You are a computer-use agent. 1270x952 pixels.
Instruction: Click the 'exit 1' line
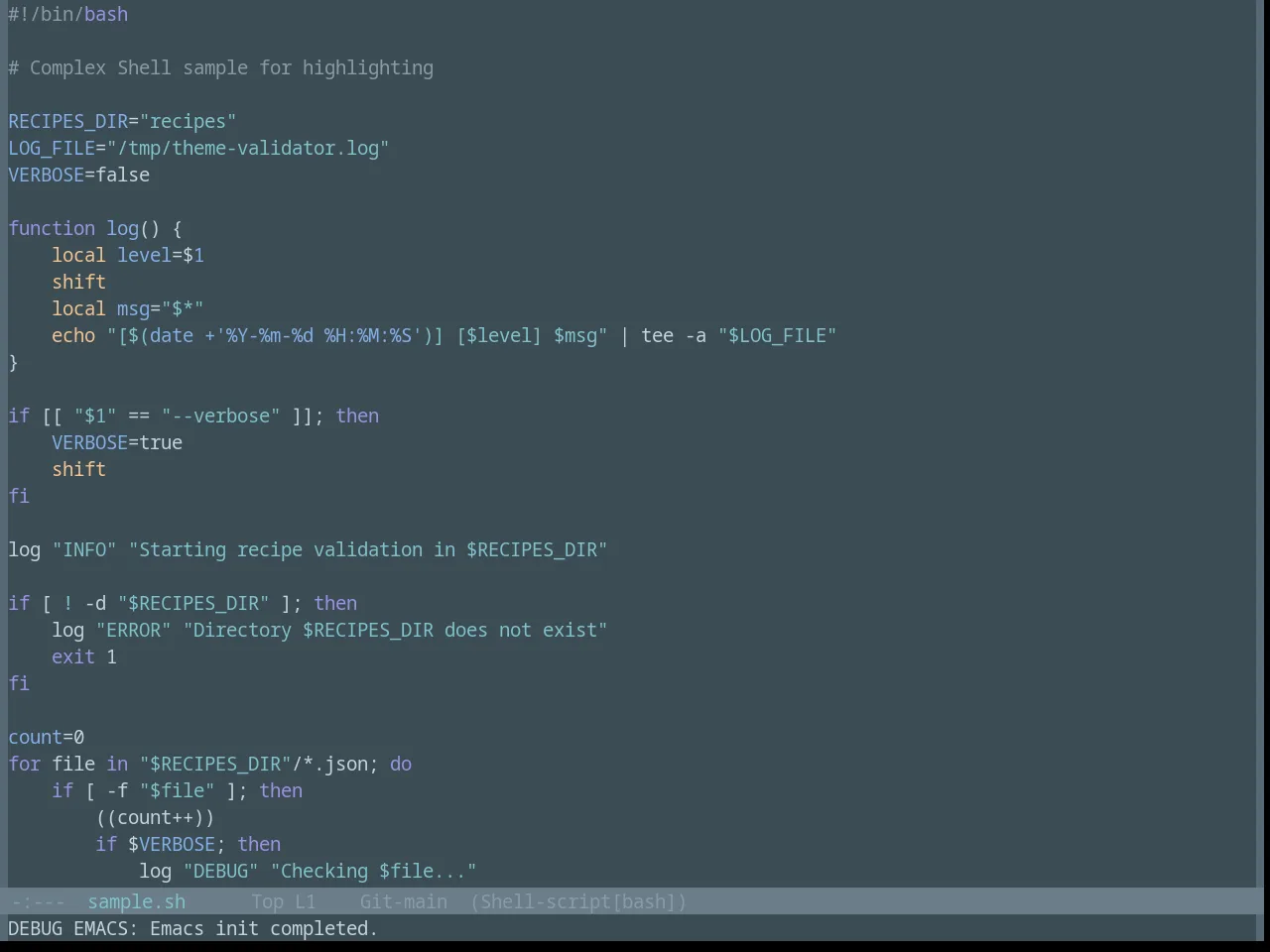[84, 656]
